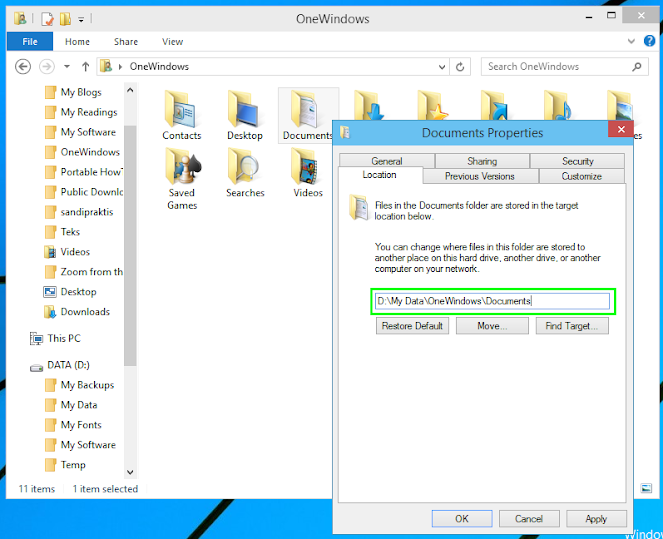Select the Documents folder icon
Viewport: 663px width, 539px height.
[x=308, y=115]
